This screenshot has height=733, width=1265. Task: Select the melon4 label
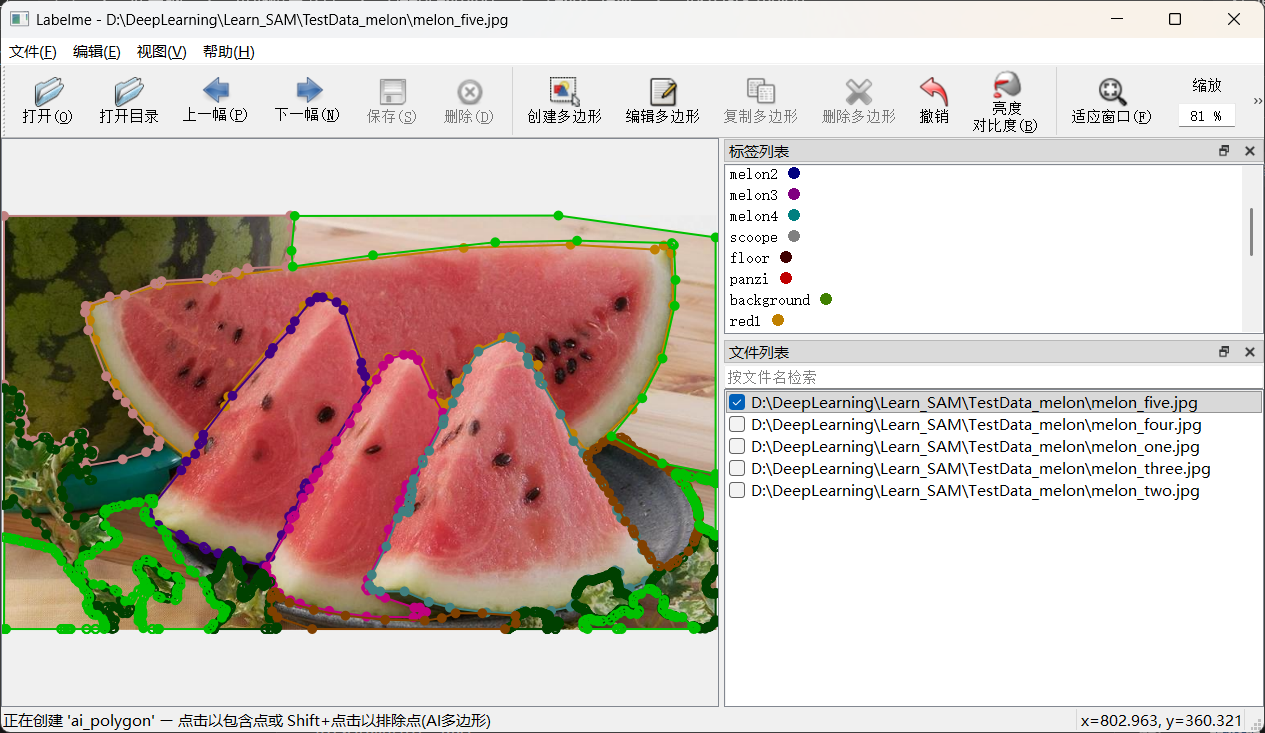click(x=753, y=216)
